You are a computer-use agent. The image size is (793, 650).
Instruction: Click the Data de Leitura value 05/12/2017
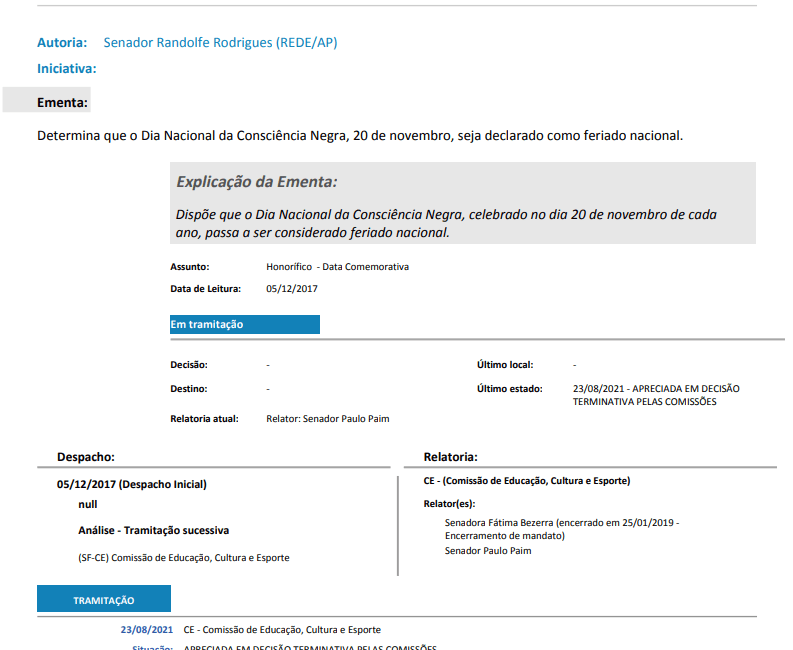[x=292, y=289]
